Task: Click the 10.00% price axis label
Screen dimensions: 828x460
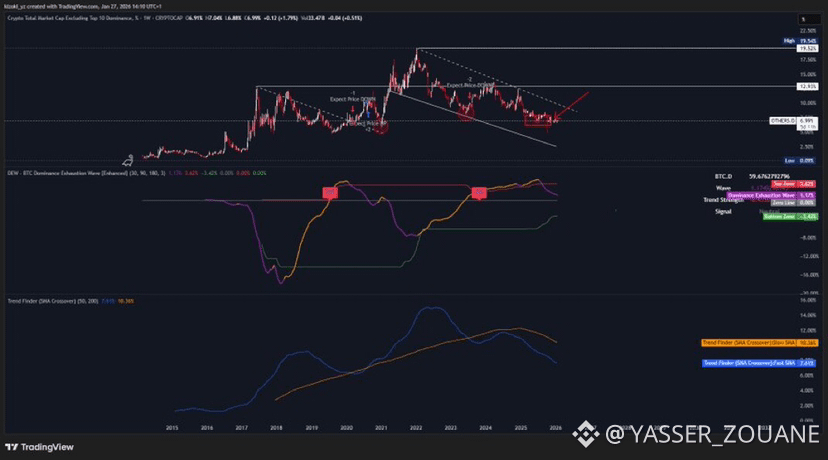Action: (x=808, y=104)
